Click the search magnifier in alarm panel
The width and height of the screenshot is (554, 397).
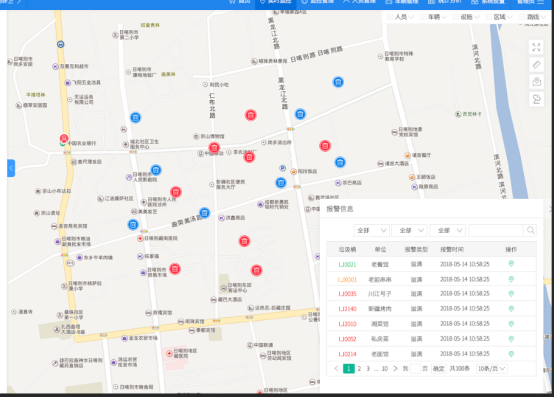point(530,230)
